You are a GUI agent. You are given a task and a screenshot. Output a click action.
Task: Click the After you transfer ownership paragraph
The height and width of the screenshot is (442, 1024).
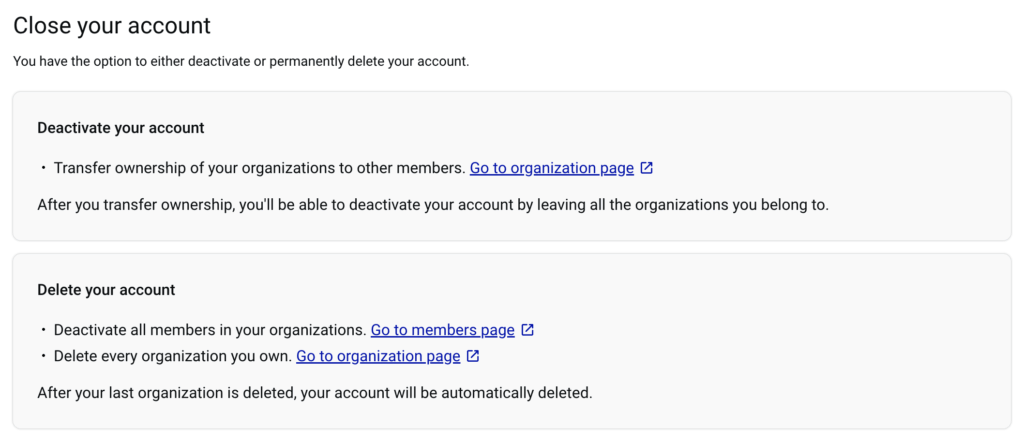433,205
